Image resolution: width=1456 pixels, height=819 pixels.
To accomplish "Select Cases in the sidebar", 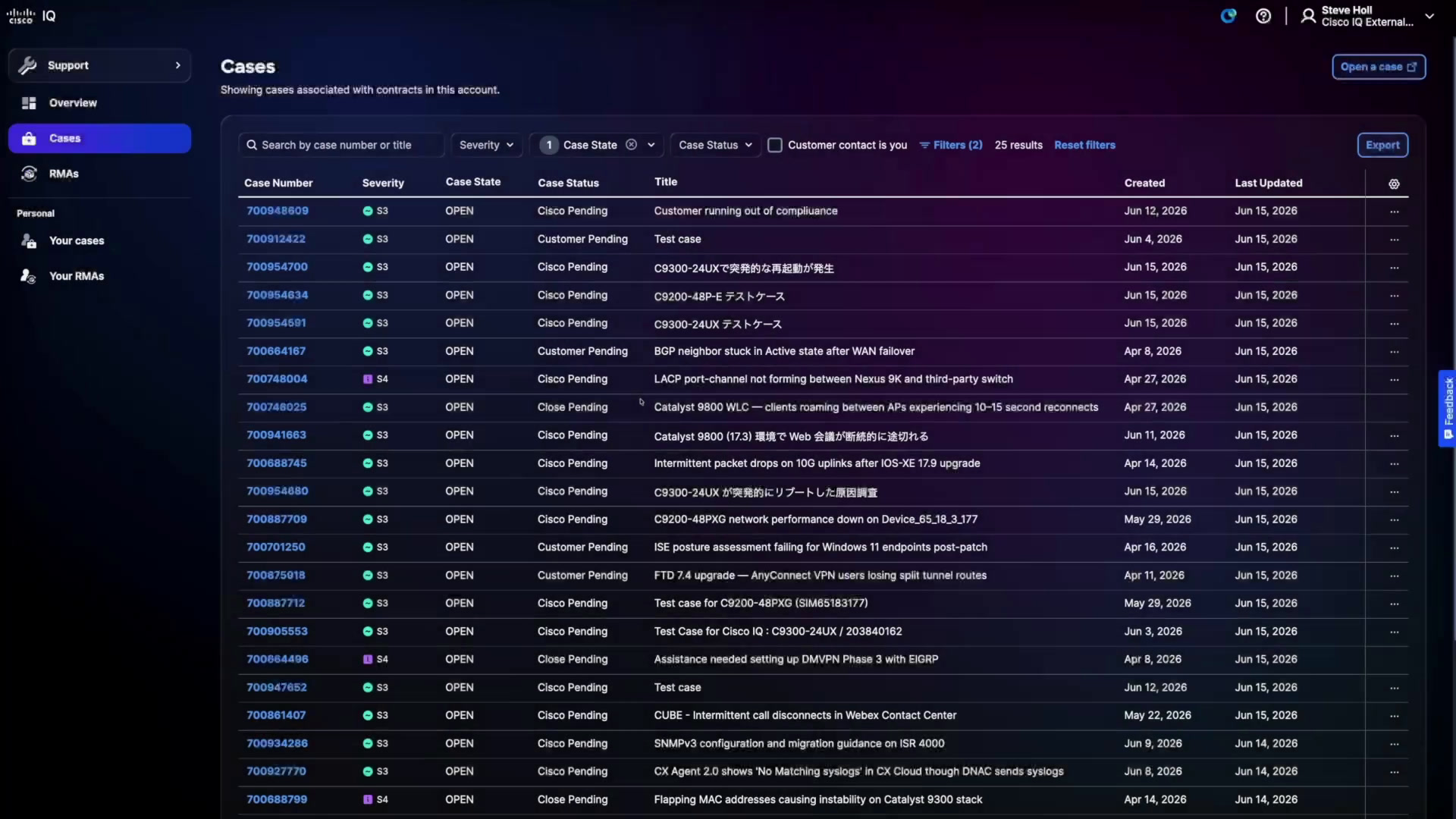I will tap(99, 139).
